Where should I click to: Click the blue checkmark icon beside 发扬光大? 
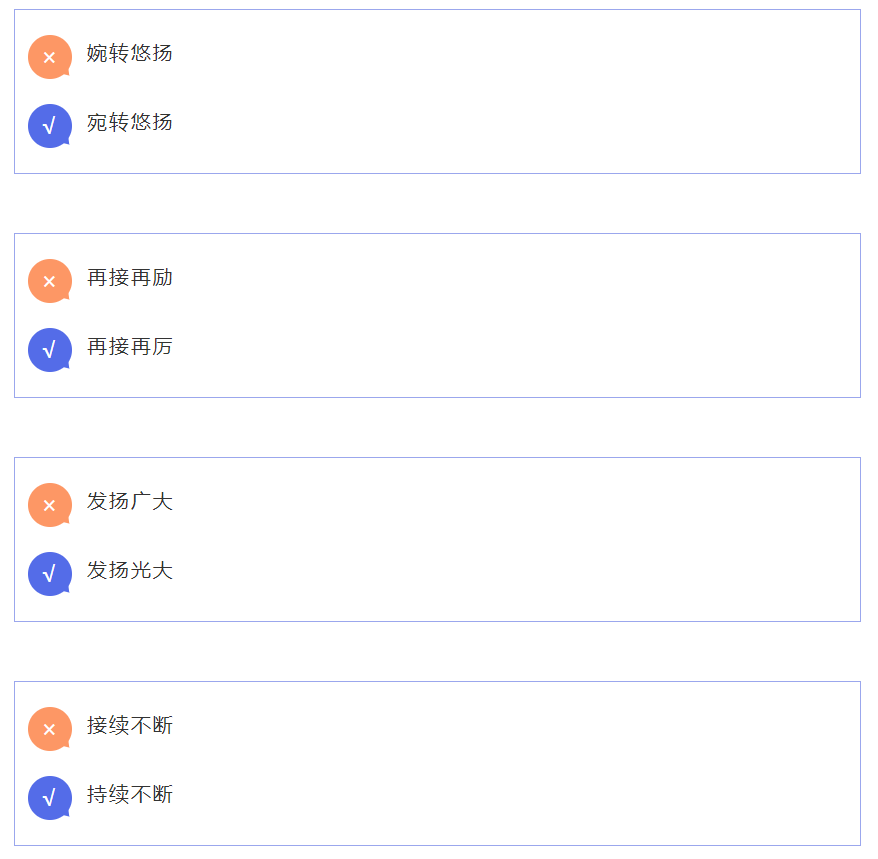pos(49,574)
